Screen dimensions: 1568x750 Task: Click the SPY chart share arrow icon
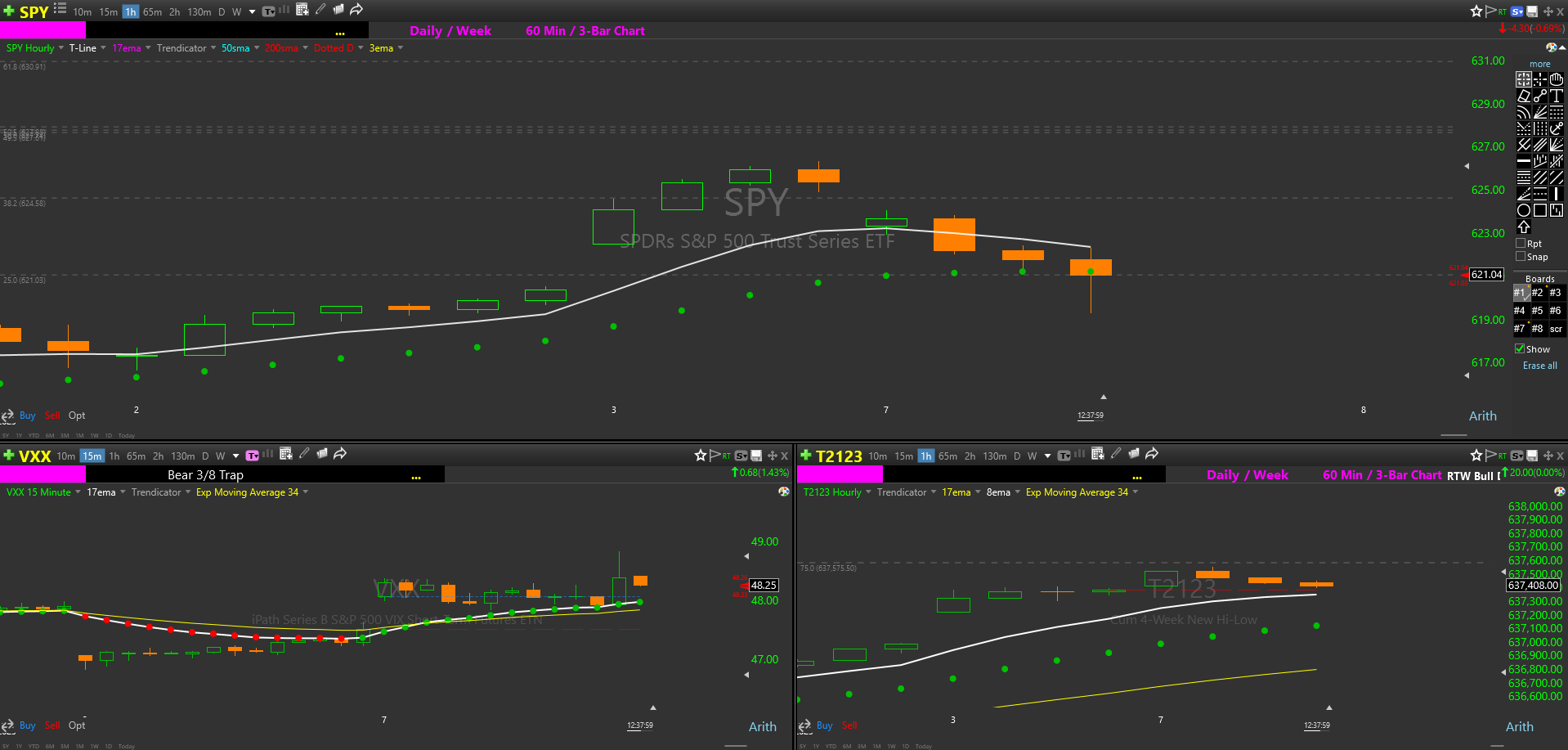(356, 10)
